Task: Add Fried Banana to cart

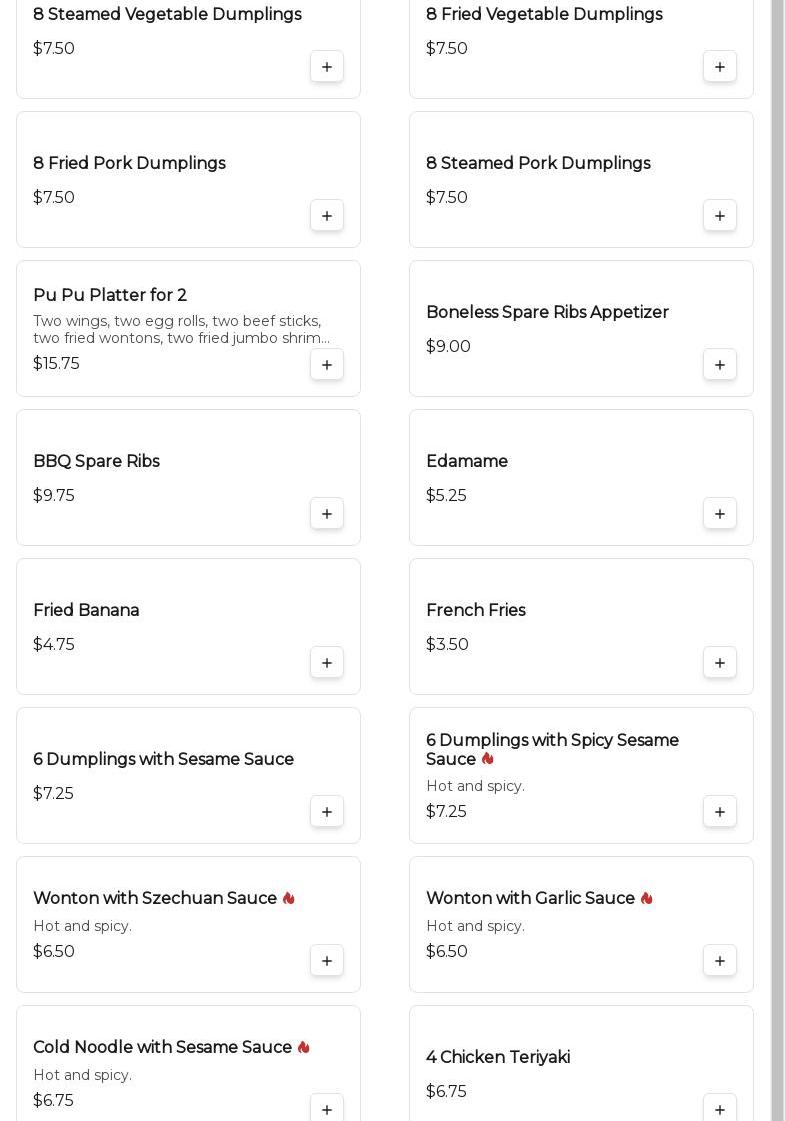Action: click(327, 663)
